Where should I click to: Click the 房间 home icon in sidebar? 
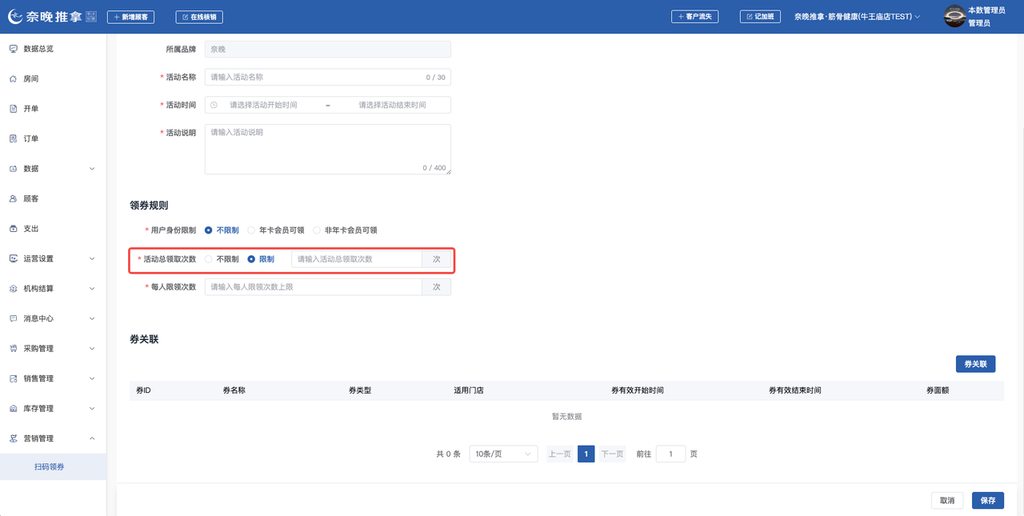[x=13, y=79]
